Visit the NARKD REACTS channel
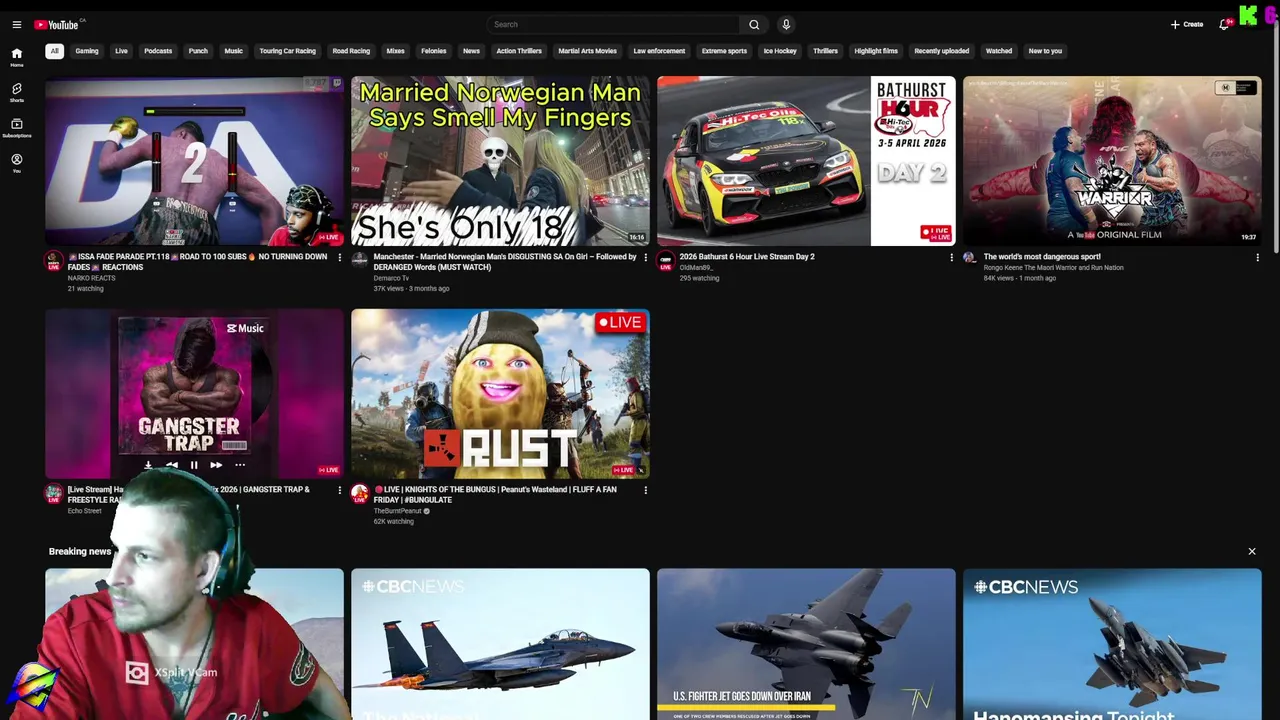Screen dimensions: 1280x720 pos(91,278)
